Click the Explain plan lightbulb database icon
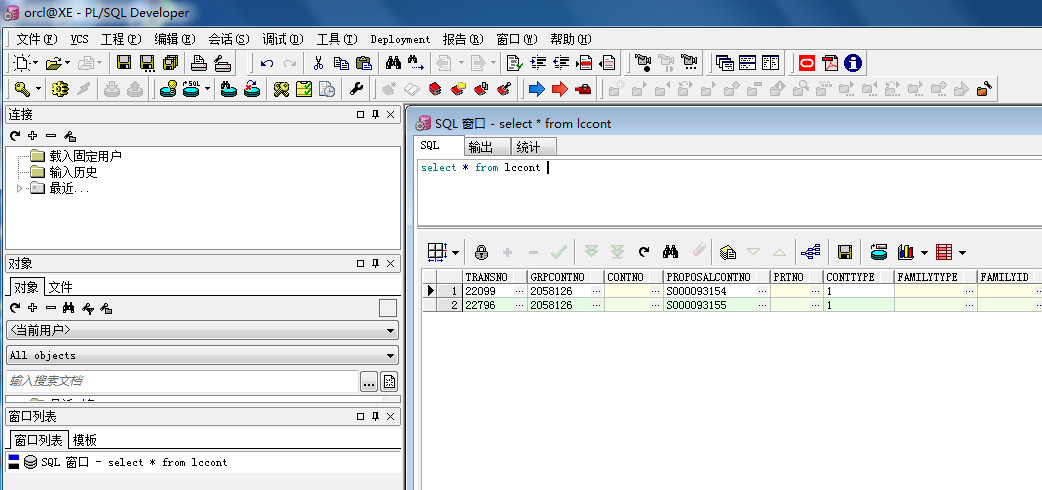The width and height of the screenshot is (1042, 490). [x=169, y=88]
